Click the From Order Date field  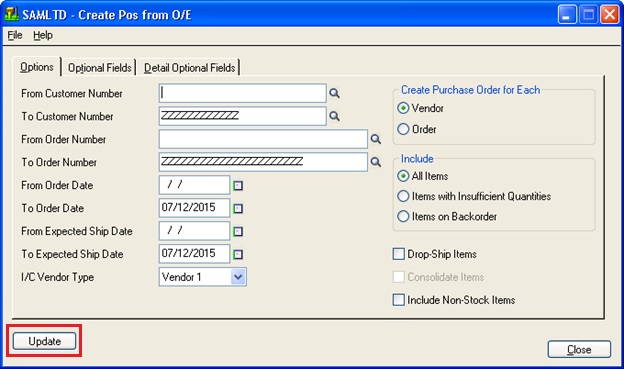click(194, 185)
